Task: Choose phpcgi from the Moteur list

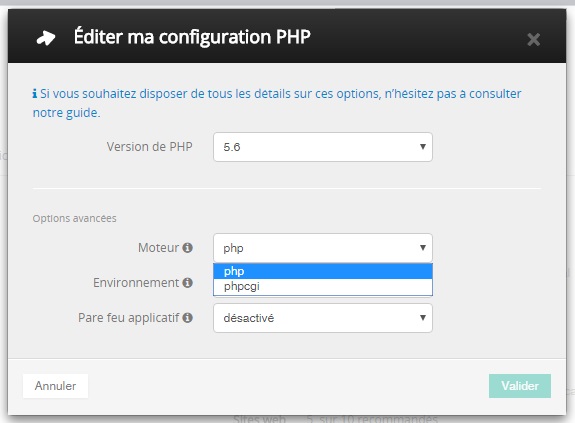Action: pyautogui.click(x=323, y=287)
